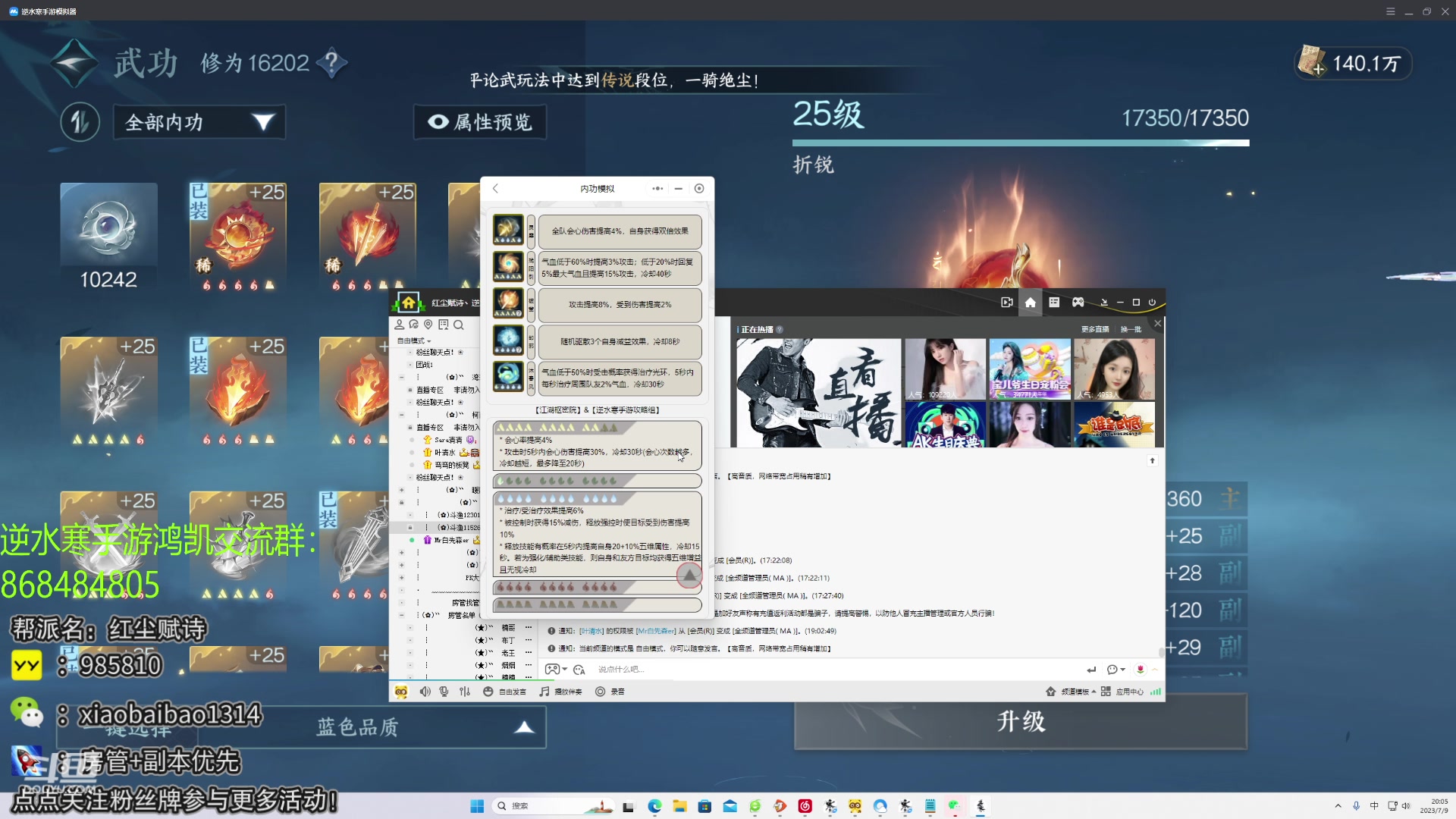The width and height of the screenshot is (1456, 819).
Task: Select the skill icon for 随机驱散3个自身减益效果
Action: click(508, 340)
